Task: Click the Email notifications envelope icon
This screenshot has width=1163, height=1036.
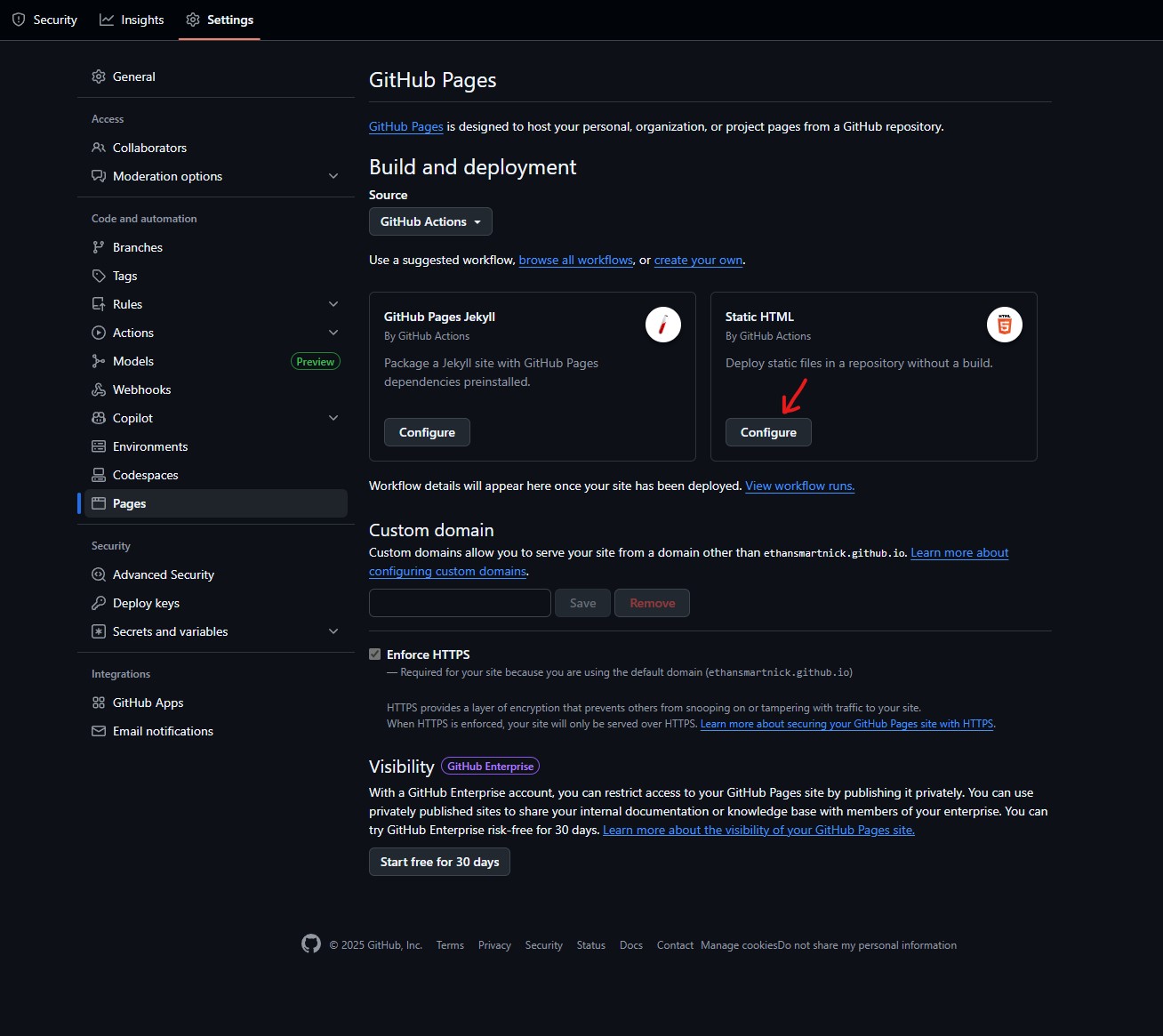Action: pos(99,731)
